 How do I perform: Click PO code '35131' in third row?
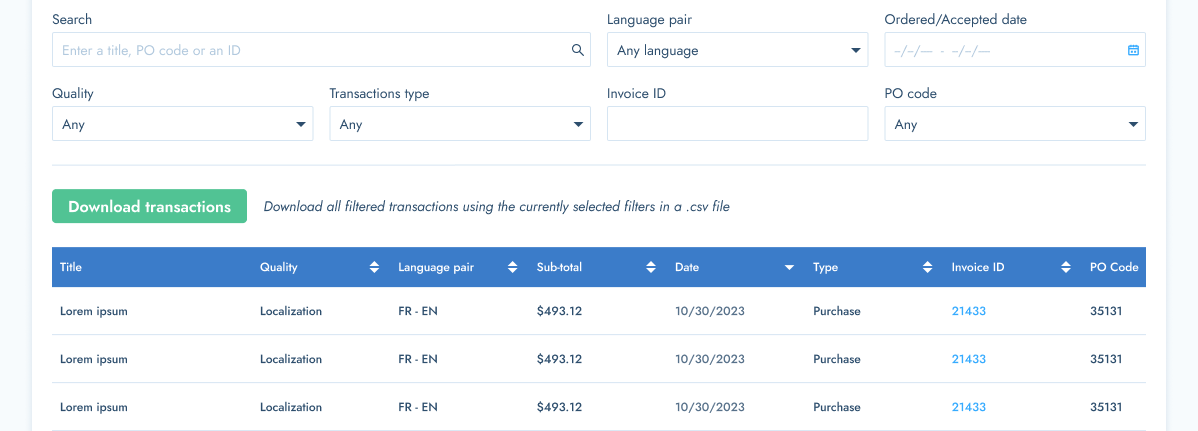click(1106, 407)
